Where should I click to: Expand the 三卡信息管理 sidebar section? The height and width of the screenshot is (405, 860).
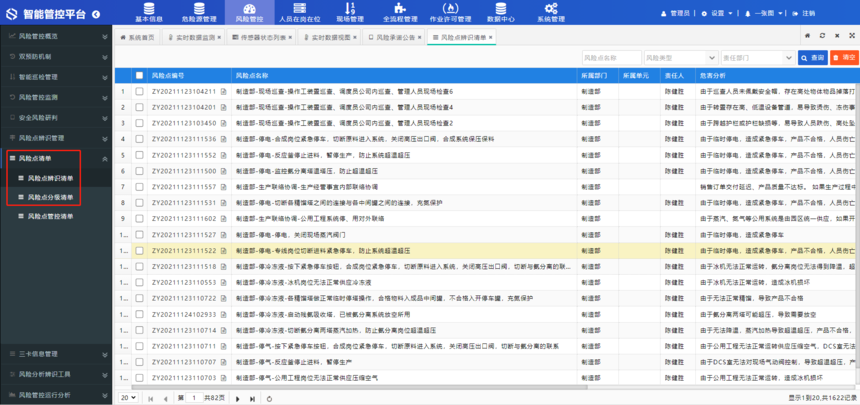pyautogui.click(x=56, y=354)
